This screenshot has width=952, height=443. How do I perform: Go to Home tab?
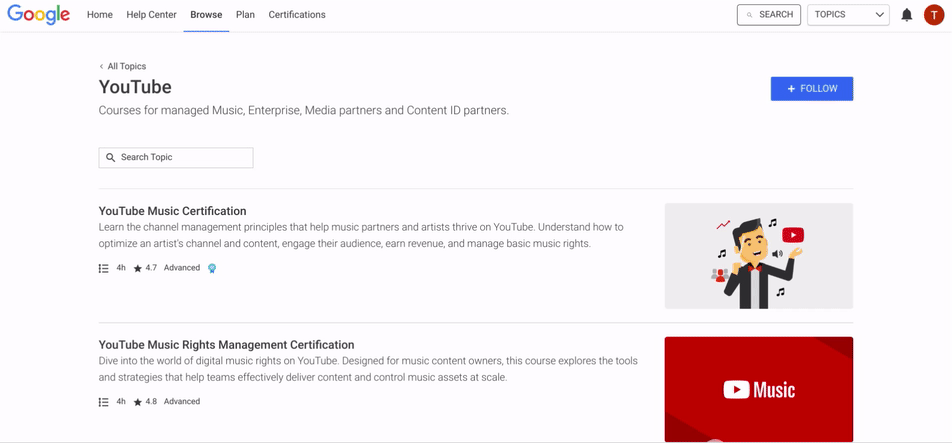pos(100,15)
